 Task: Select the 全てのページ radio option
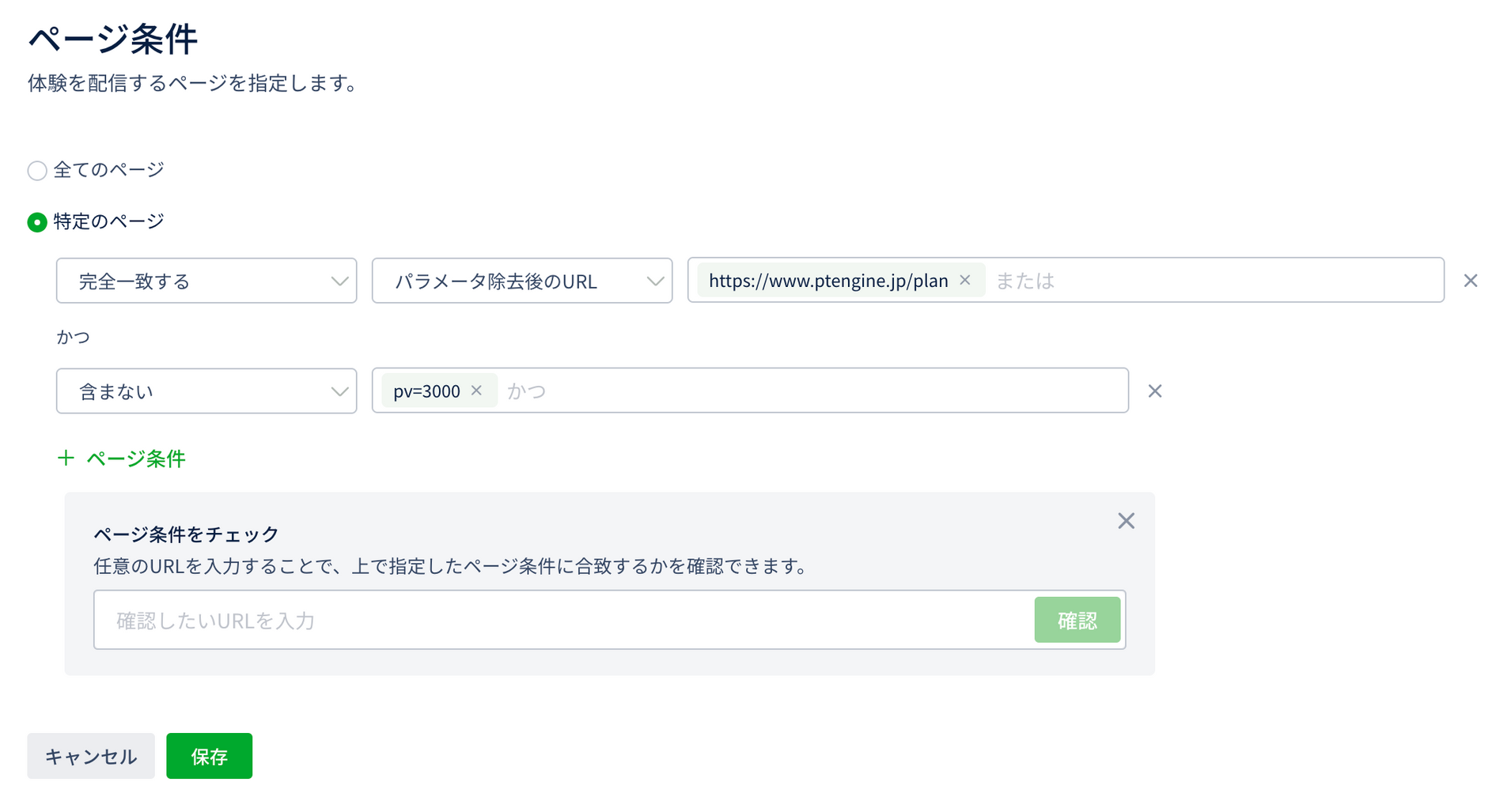[x=37, y=171]
